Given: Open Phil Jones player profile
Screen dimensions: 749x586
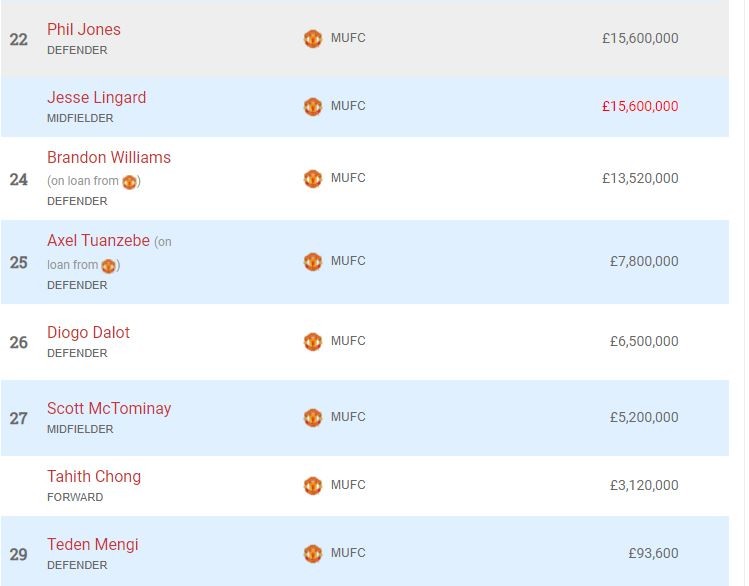Looking at the screenshot, I should point(84,30).
